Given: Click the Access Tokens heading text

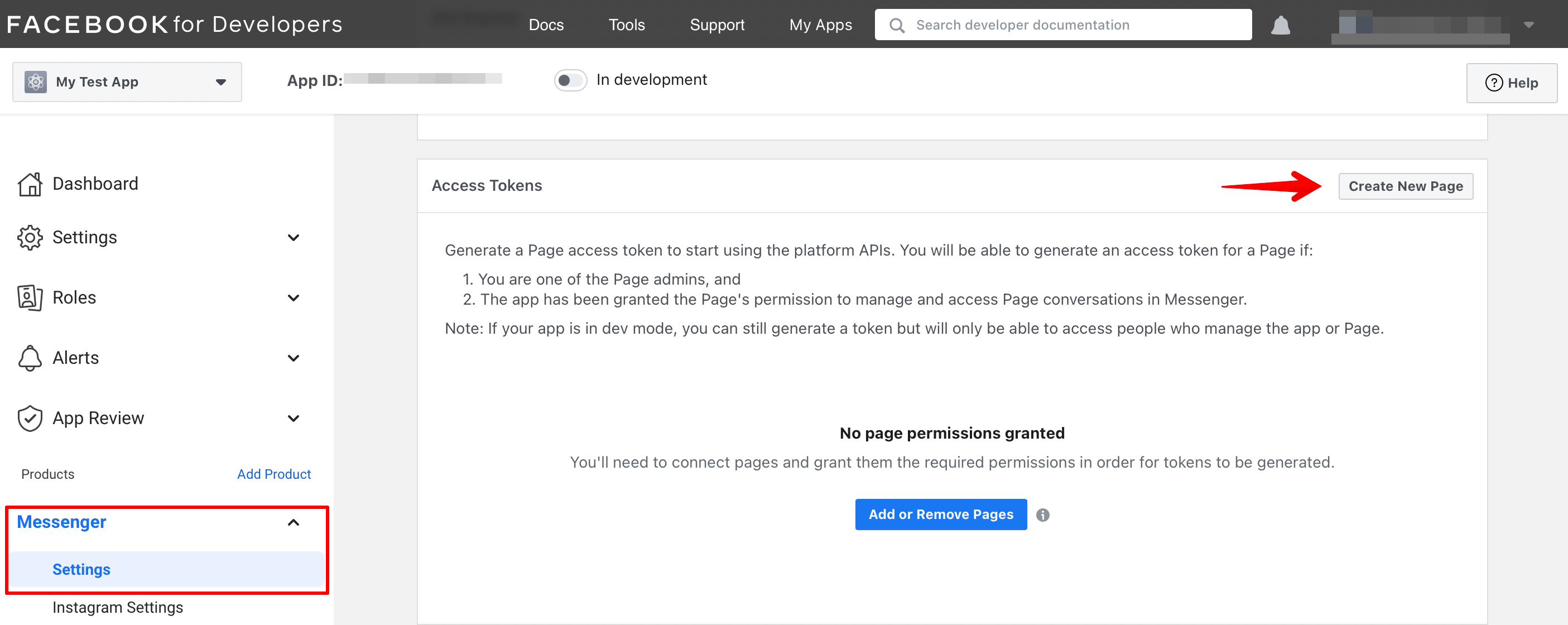Looking at the screenshot, I should 487,186.
